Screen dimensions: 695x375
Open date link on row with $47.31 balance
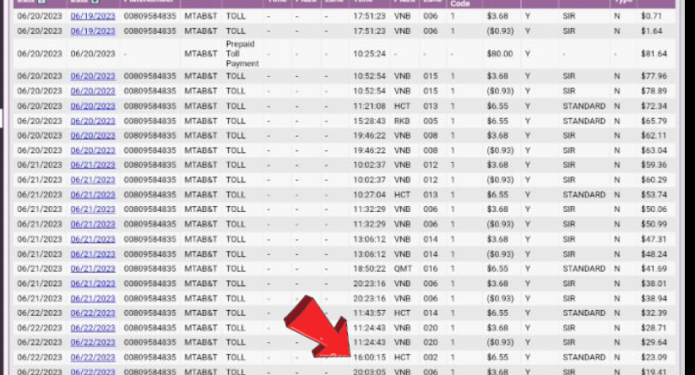(x=93, y=239)
